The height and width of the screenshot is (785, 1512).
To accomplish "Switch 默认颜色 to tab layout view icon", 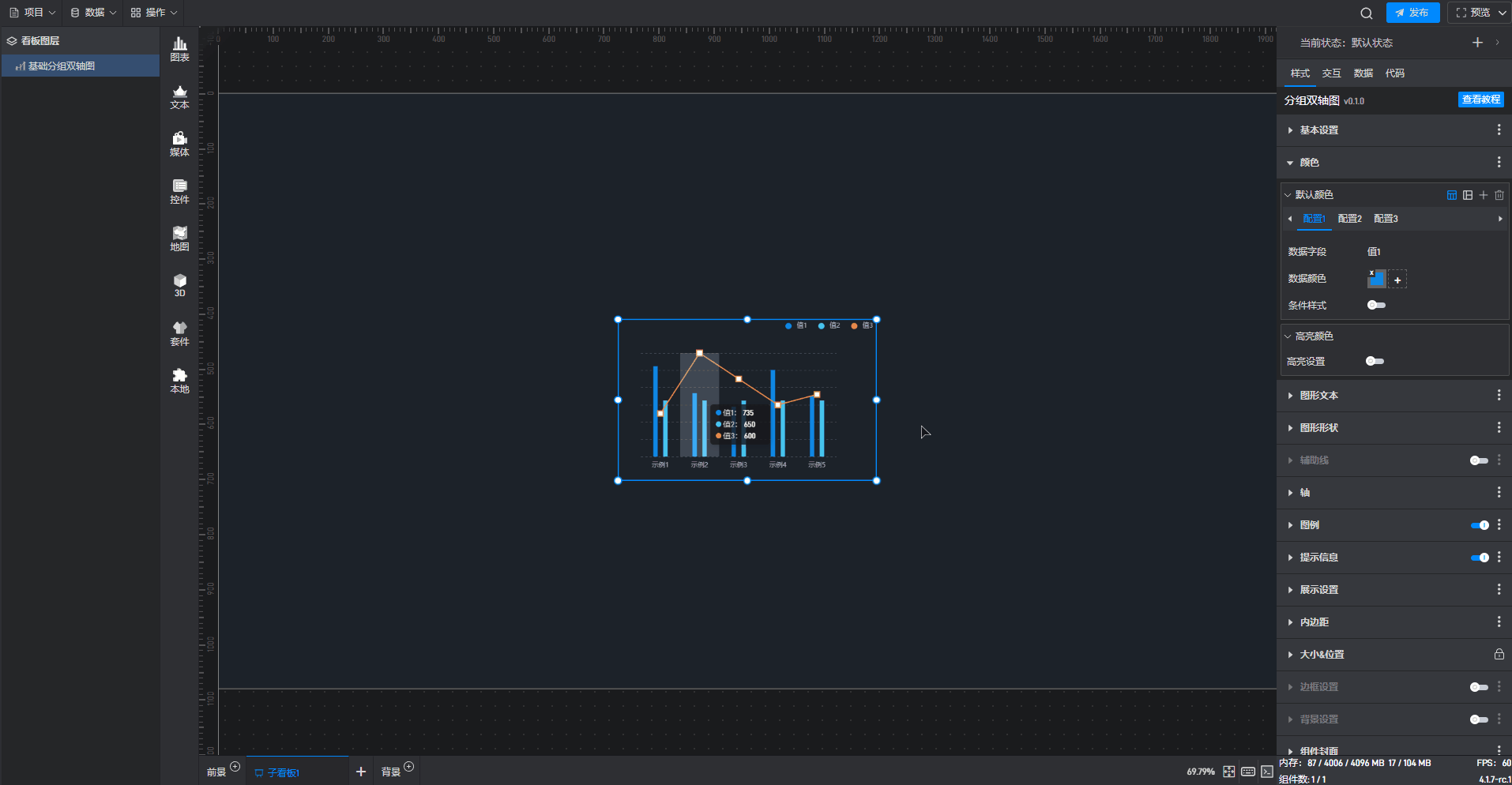I will pos(1452,195).
